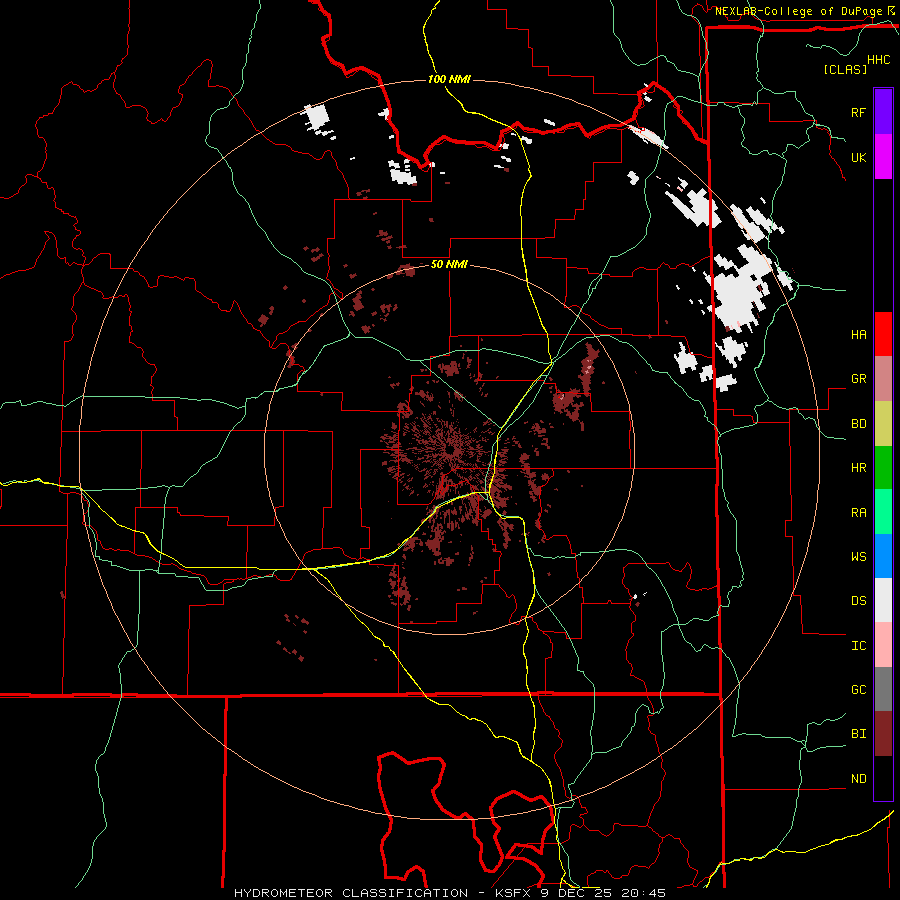Screen dimensions: 900x900
Task: Click the GR legend label
Action: (x=858, y=379)
